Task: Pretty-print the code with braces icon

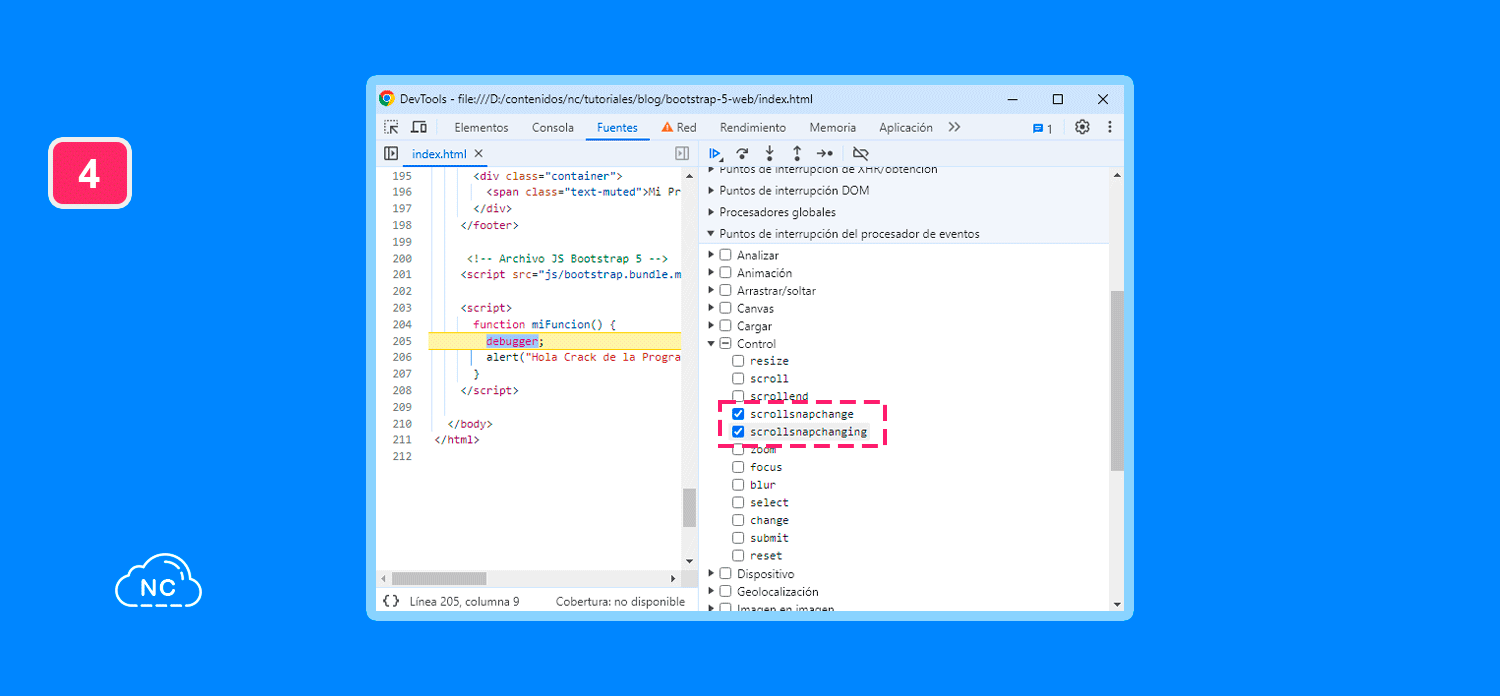Action: click(x=390, y=601)
